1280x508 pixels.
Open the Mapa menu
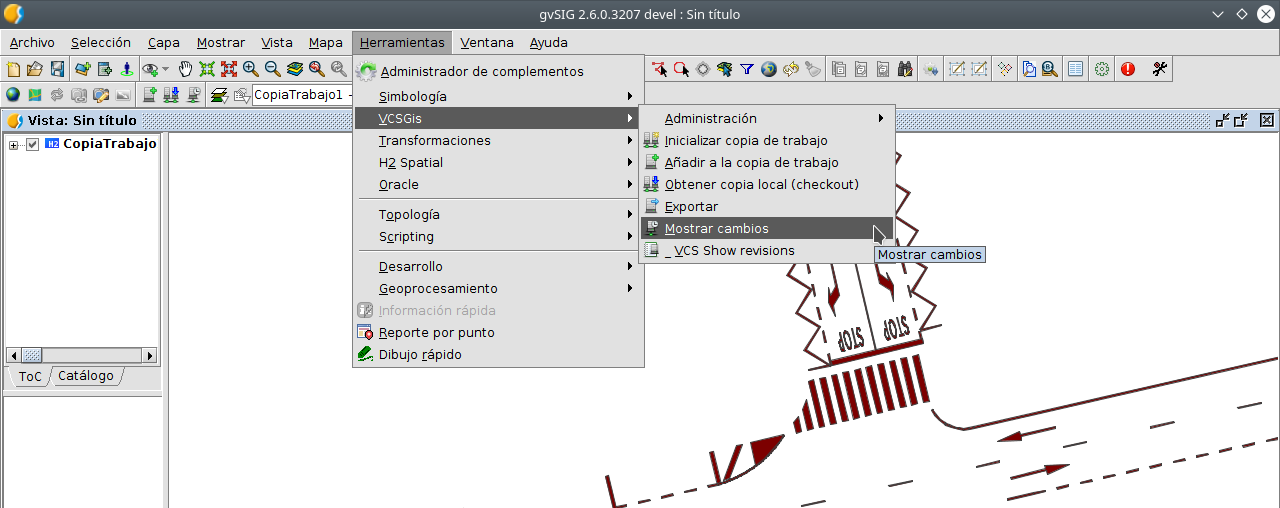[x=326, y=43]
